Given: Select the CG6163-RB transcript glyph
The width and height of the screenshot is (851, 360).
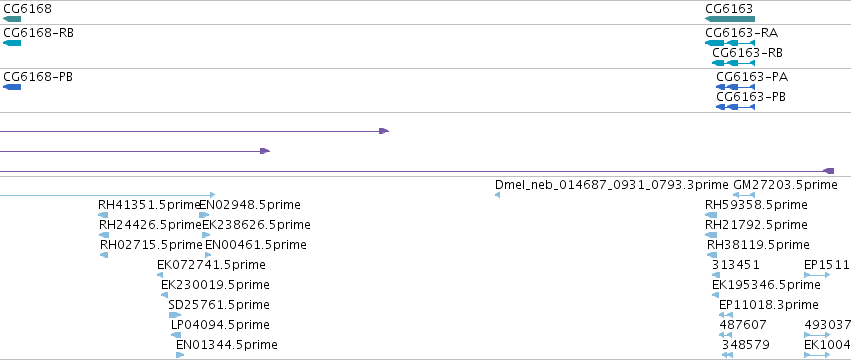Looking at the screenshot, I should [x=733, y=63].
